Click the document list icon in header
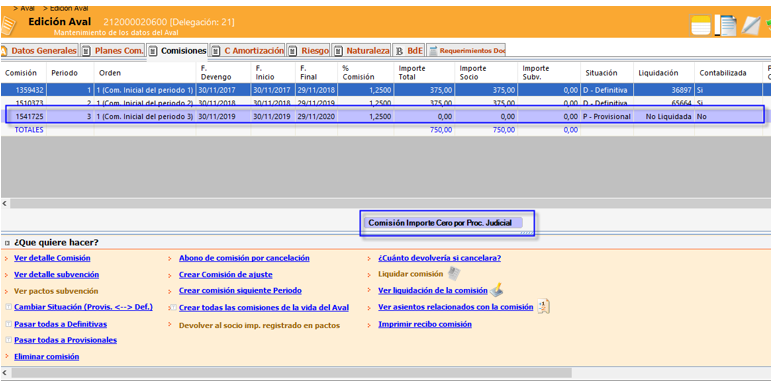This screenshot has height=386, width=773. click(x=726, y=26)
